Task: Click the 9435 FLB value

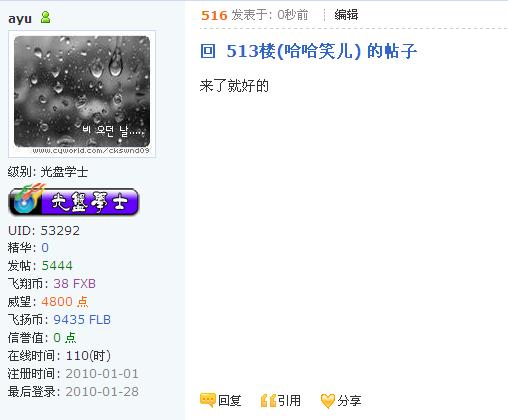Action: (x=82, y=320)
